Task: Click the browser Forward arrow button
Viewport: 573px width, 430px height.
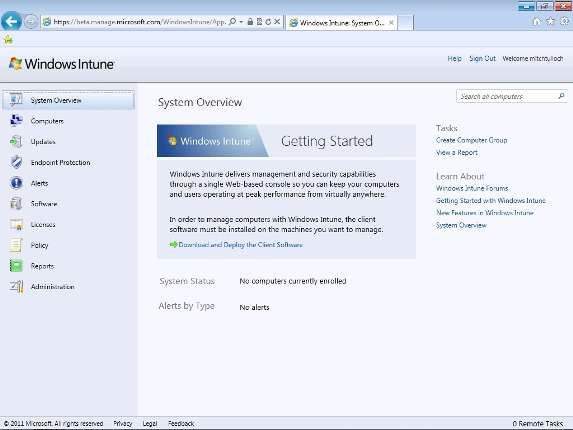Action: tap(31, 22)
